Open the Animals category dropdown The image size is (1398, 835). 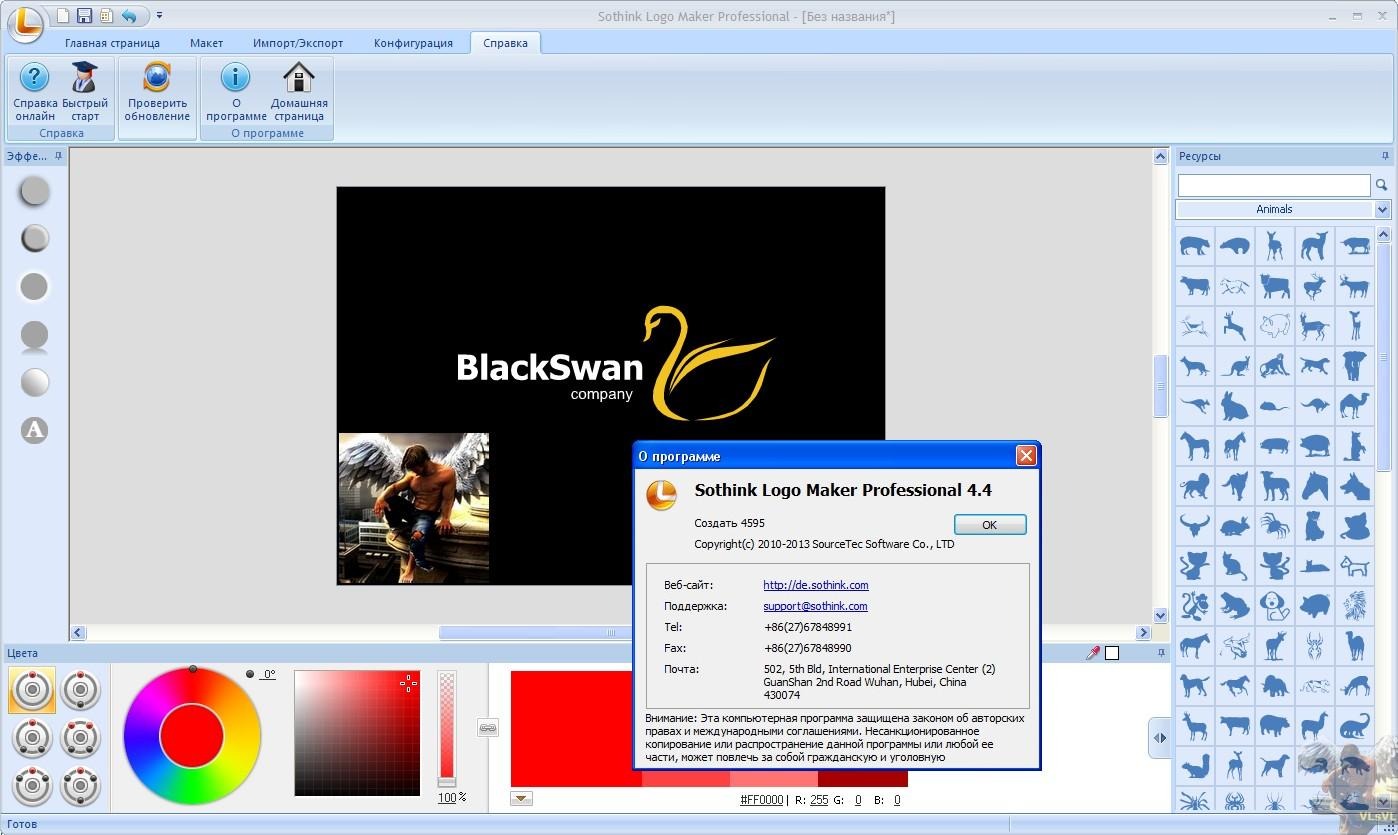point(1383,209)
